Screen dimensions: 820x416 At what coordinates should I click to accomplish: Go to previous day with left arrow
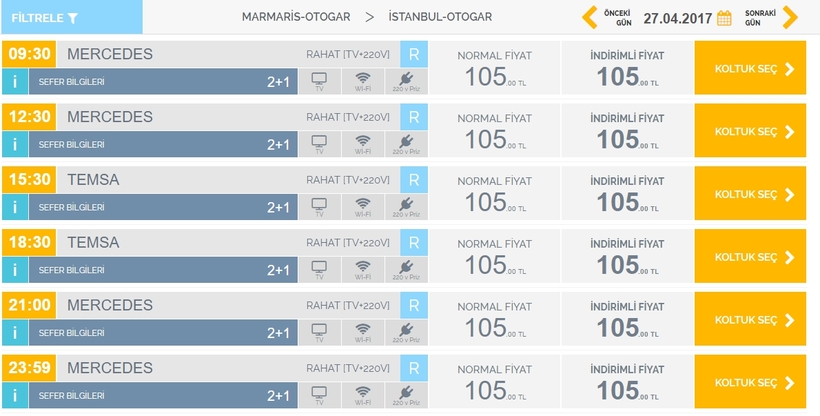coord(589,17)
